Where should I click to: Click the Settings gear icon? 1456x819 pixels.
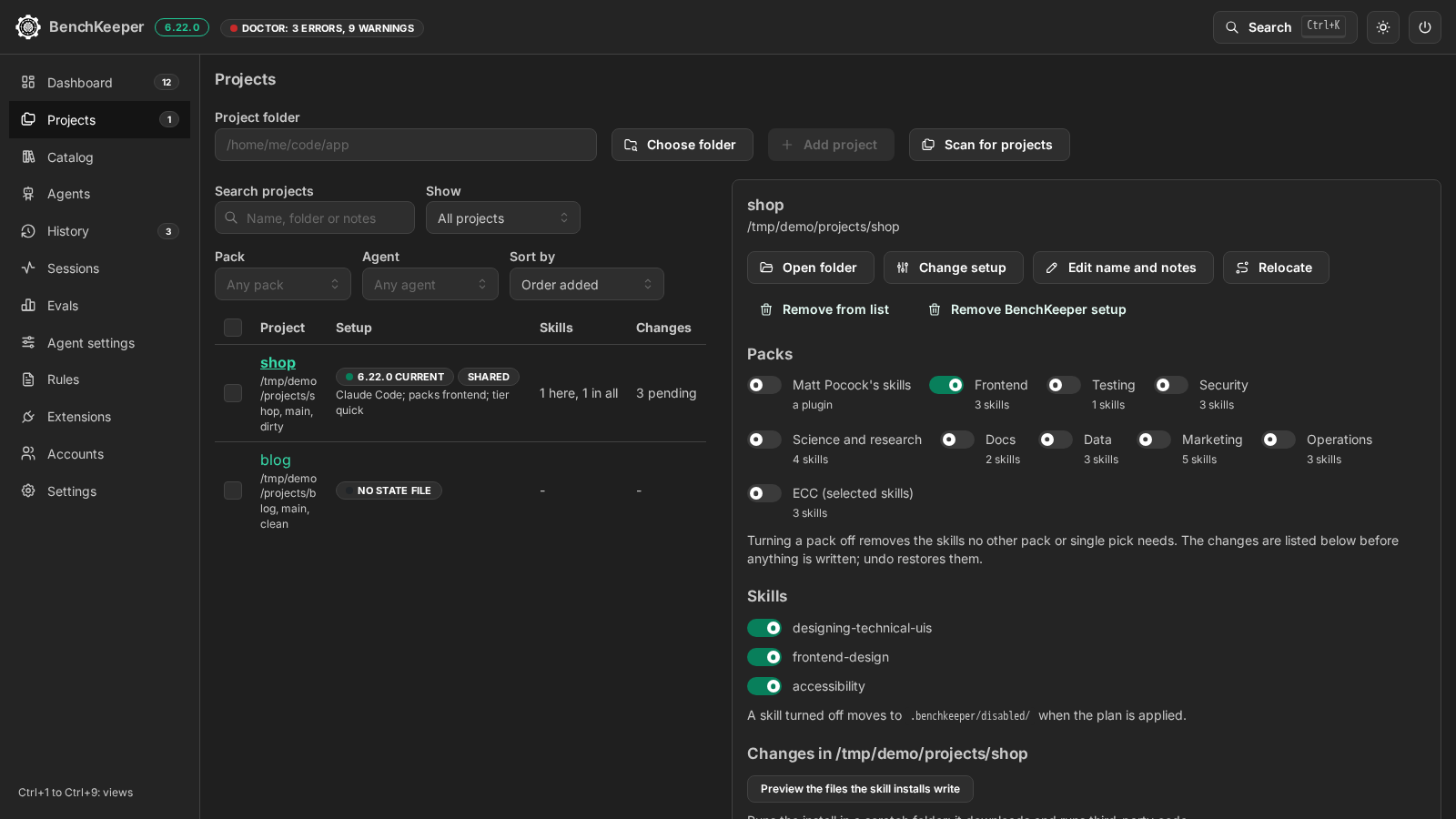coord(28,491)
